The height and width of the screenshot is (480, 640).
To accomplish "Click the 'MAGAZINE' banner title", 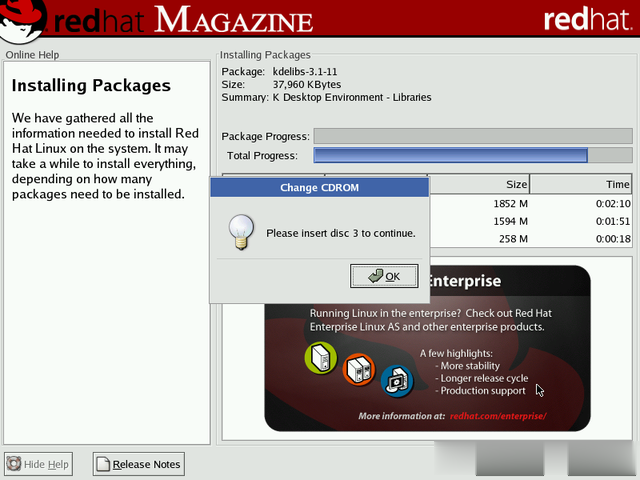I will [233, 19].
